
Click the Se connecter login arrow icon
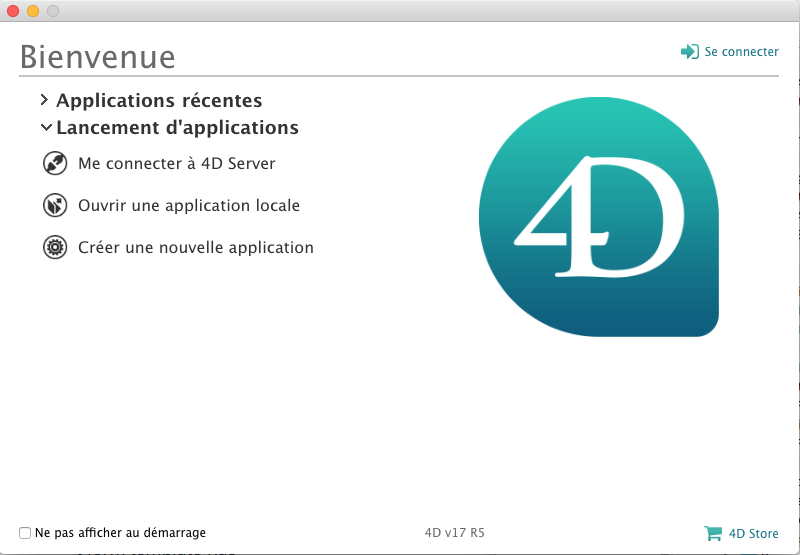(689, 52)
